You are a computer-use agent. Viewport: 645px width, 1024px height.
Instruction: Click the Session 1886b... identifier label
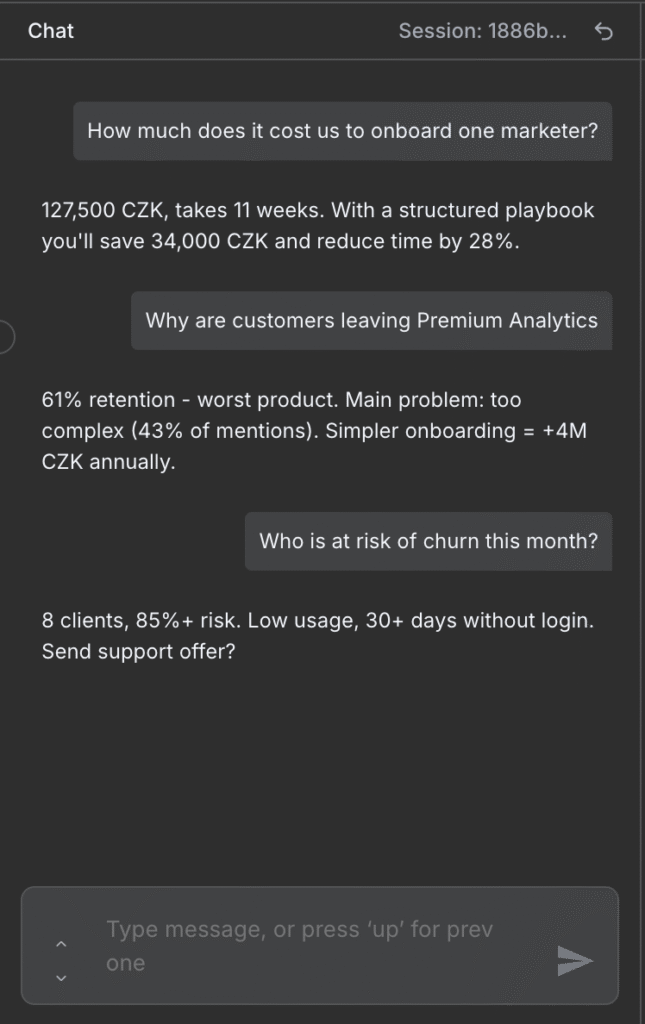(x=482, y=31)
